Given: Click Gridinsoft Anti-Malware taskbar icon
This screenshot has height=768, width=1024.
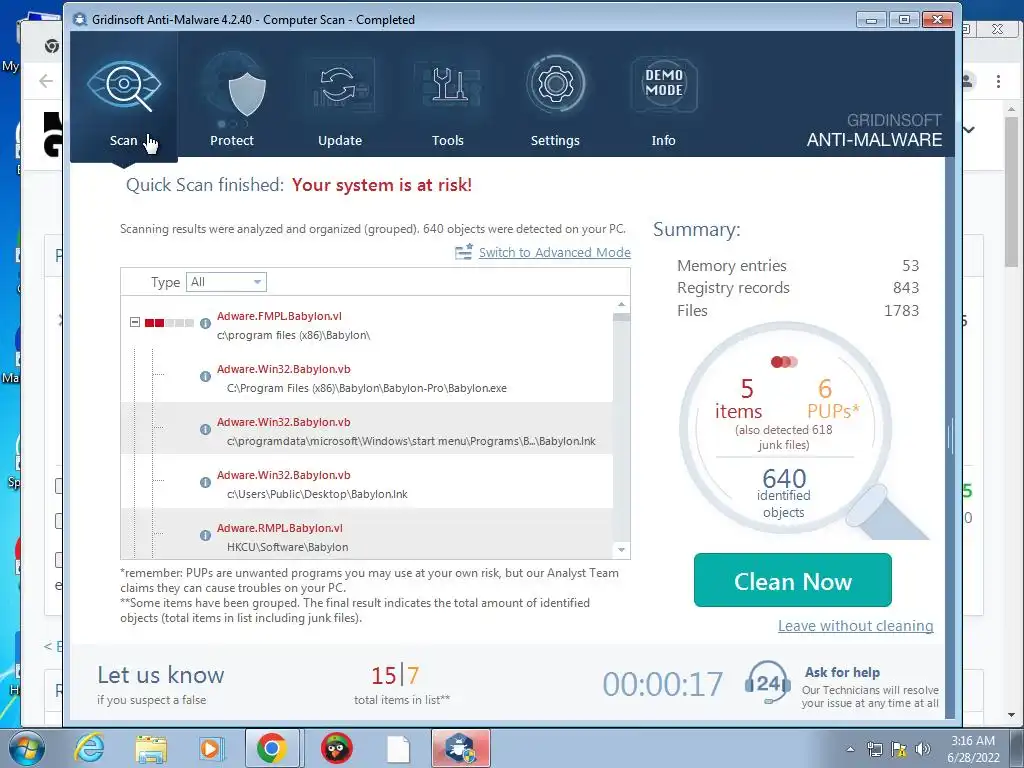Looking at the screenshot, I should click(460, 748).
